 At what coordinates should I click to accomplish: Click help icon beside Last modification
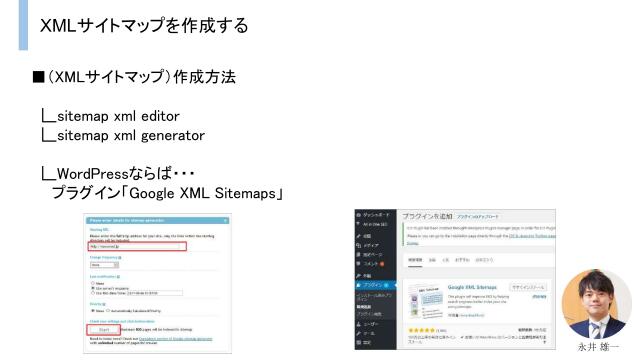coord(118,277)
